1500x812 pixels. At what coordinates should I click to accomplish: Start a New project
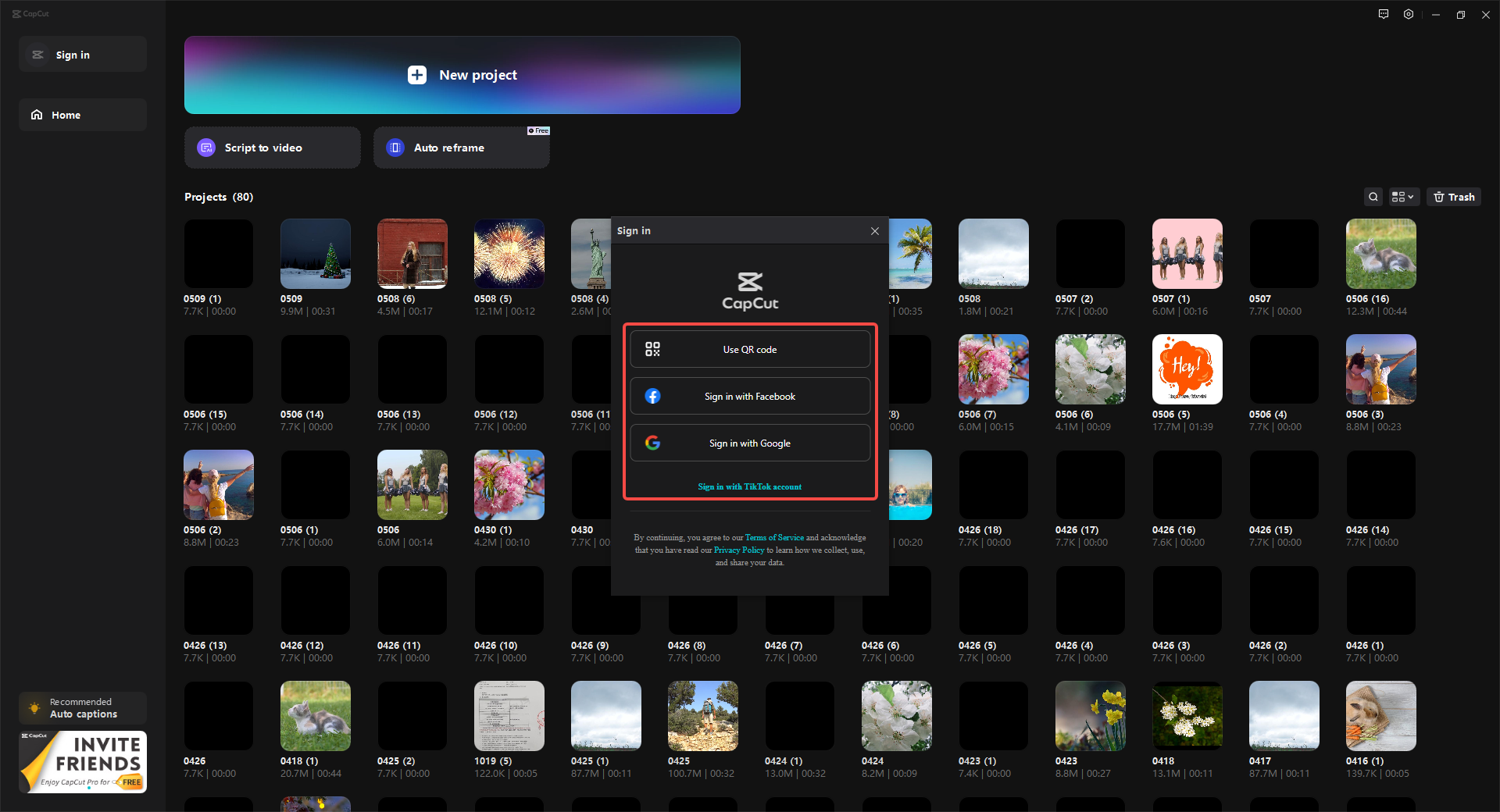pos(462,75)
